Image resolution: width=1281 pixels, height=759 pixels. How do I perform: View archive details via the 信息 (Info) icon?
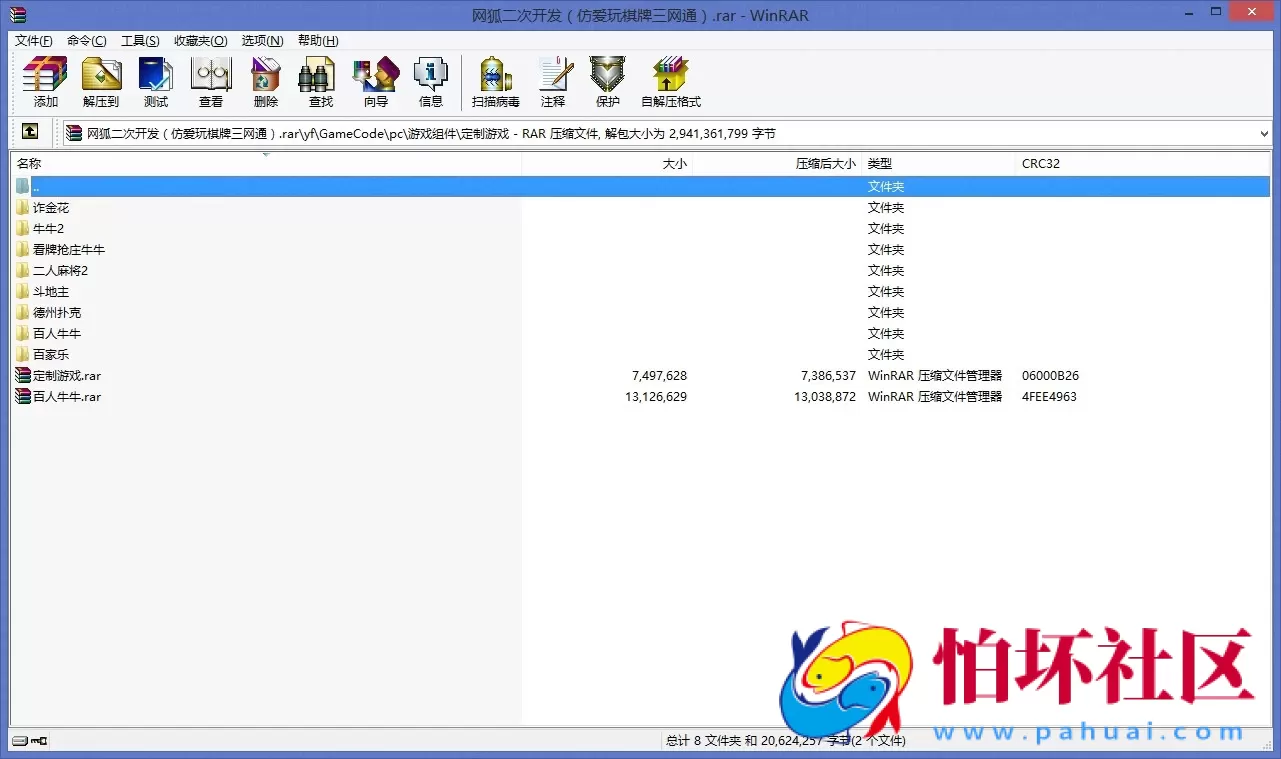pyautogui.click(x=431, y=82)
